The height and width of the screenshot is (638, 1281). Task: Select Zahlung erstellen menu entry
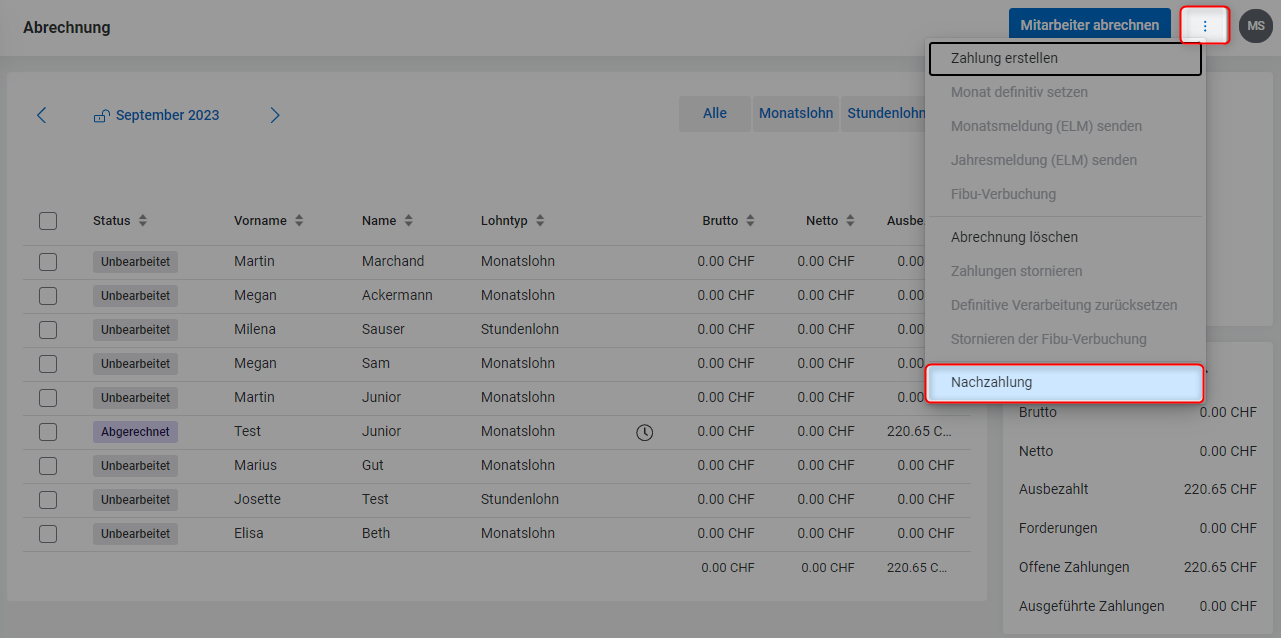1064,59
